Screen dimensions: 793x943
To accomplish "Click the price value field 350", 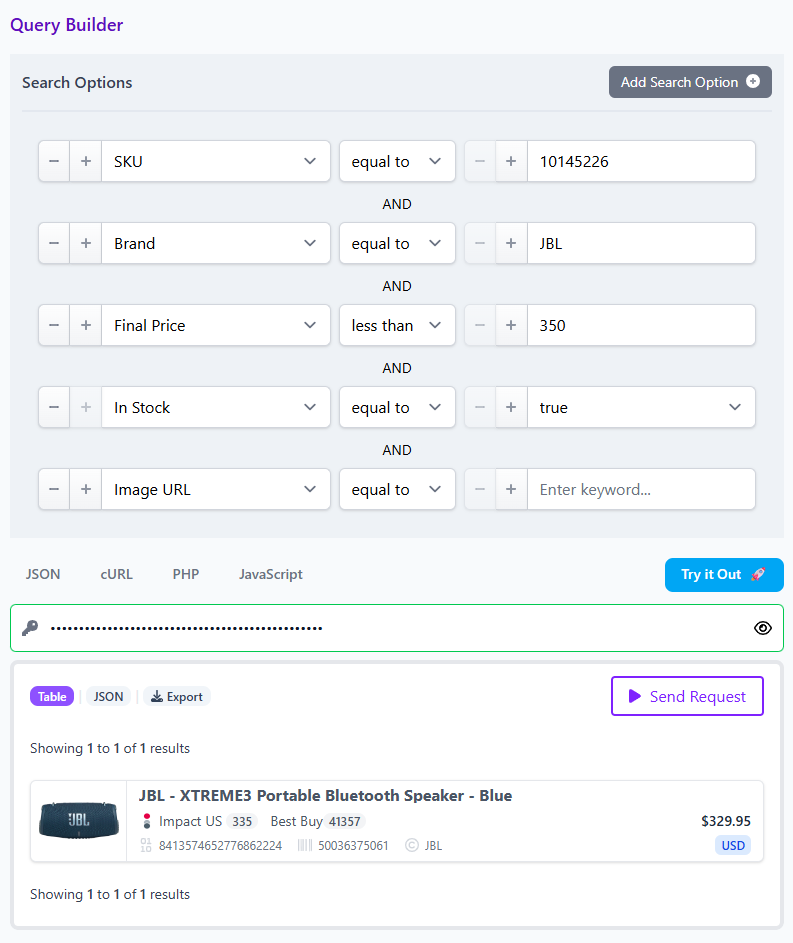I will coord(641,325).
